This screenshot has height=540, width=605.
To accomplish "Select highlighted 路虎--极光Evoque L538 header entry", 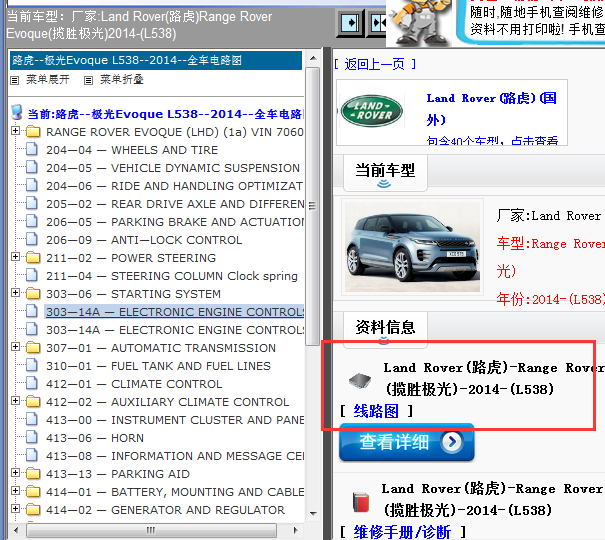I will (x=156, y=61).
